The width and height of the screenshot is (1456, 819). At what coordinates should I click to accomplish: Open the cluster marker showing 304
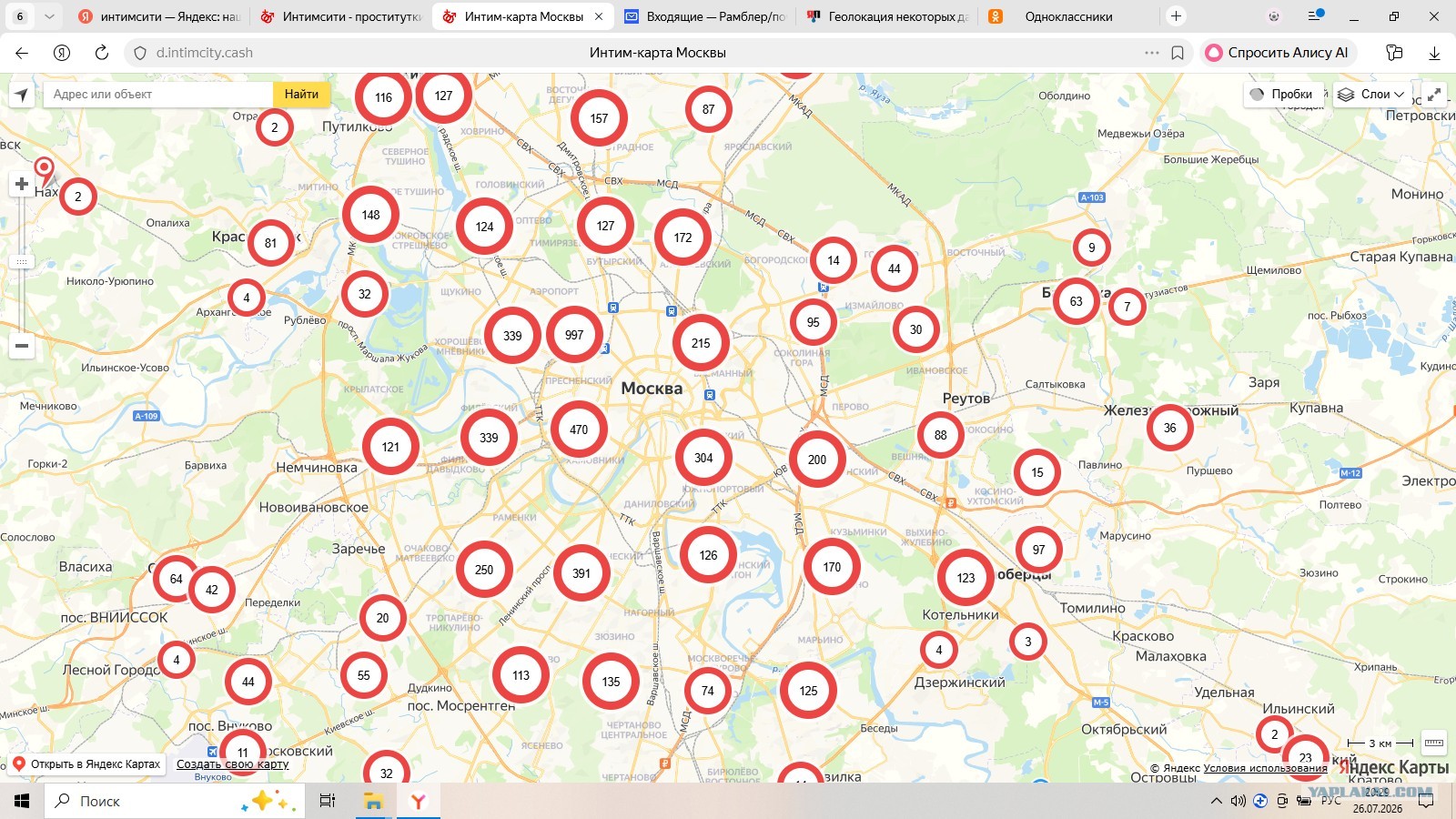coord(703,458)
